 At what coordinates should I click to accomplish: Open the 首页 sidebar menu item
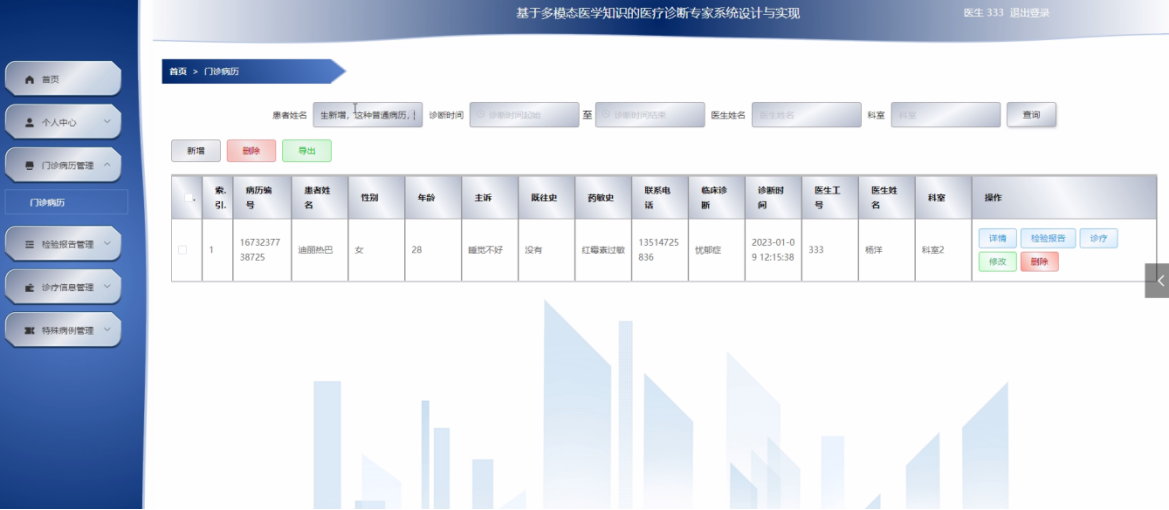pos(63,79)
